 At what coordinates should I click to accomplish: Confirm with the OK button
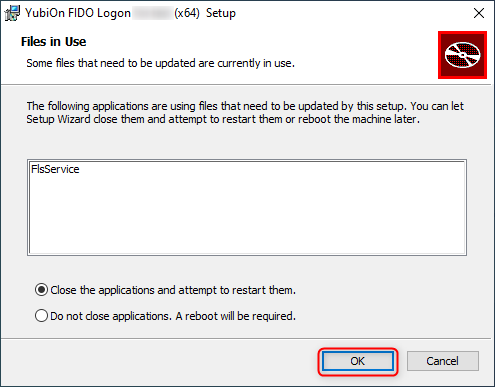(358, 361)
